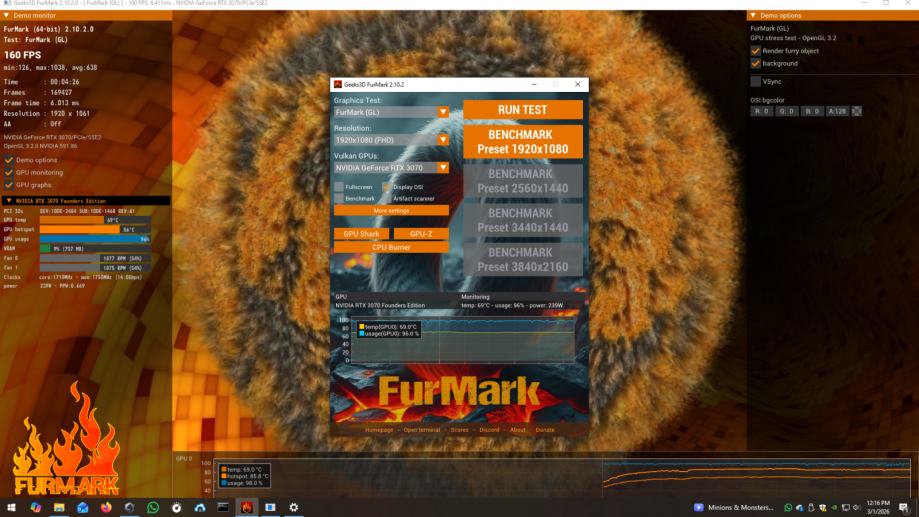Start BENCHMARK Preset 3840x2160
Viewport: 919px width, 517px height.
tap(523, 260)
